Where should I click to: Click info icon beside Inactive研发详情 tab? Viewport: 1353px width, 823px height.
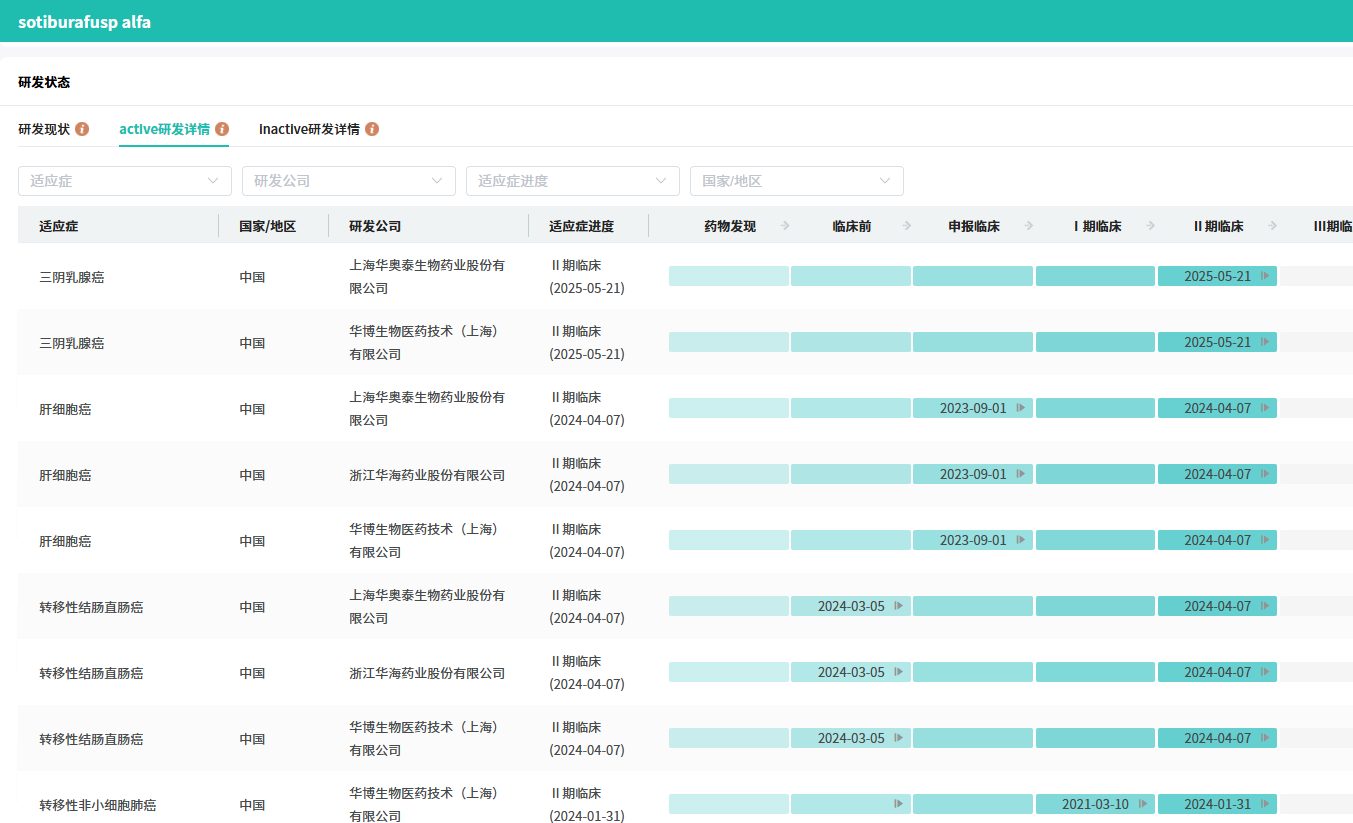point(372,129)
